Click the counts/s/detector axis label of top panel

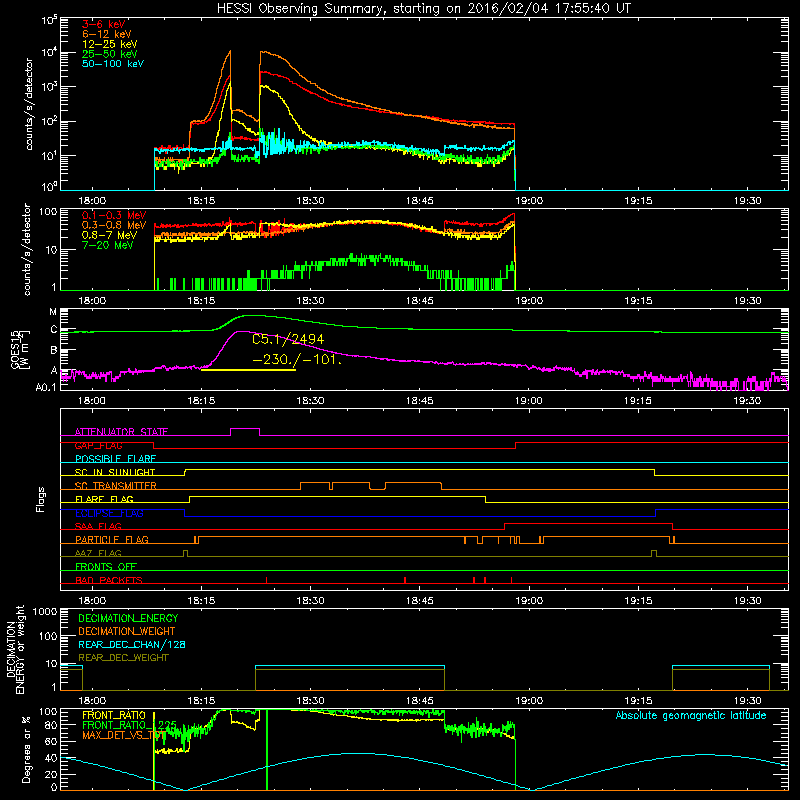(x=29, y=104)
